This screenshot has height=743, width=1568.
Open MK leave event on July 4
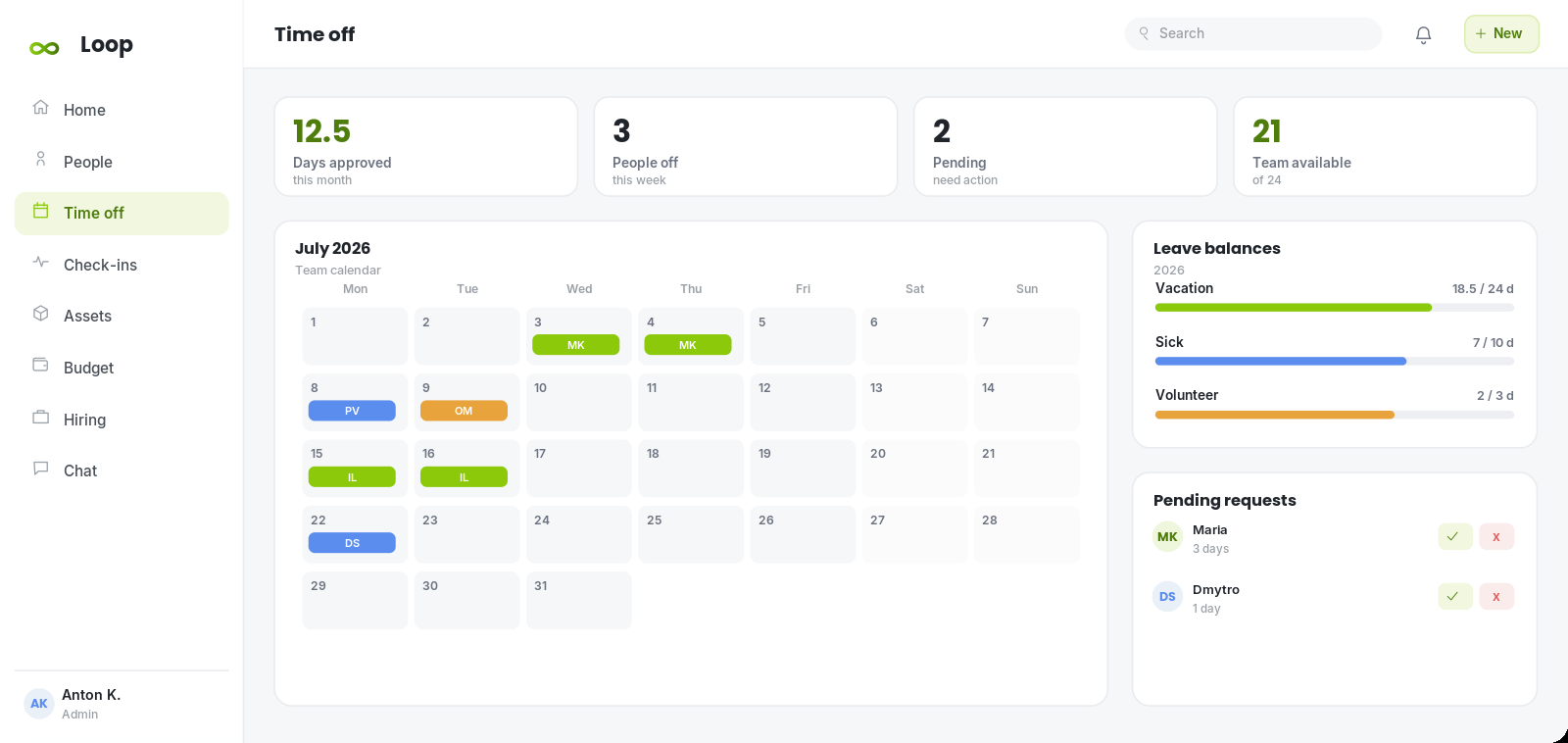[687, 345]
